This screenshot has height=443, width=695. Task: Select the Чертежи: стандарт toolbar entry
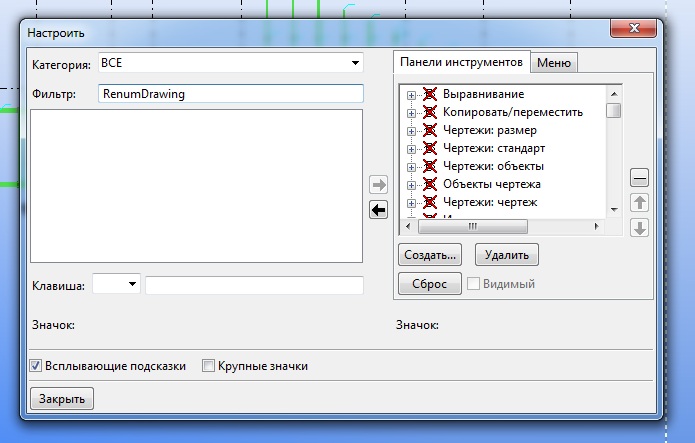494,148
